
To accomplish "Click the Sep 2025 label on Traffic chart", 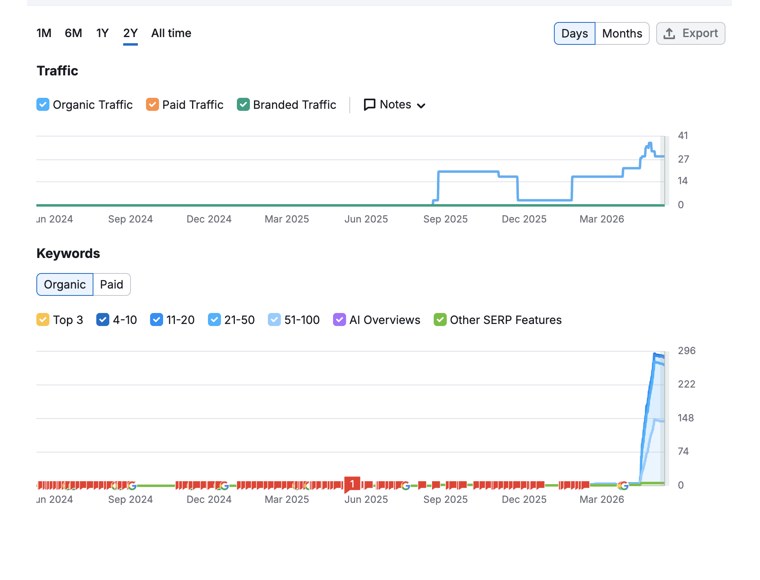I will pyautogui.click(x=445, y=219).
